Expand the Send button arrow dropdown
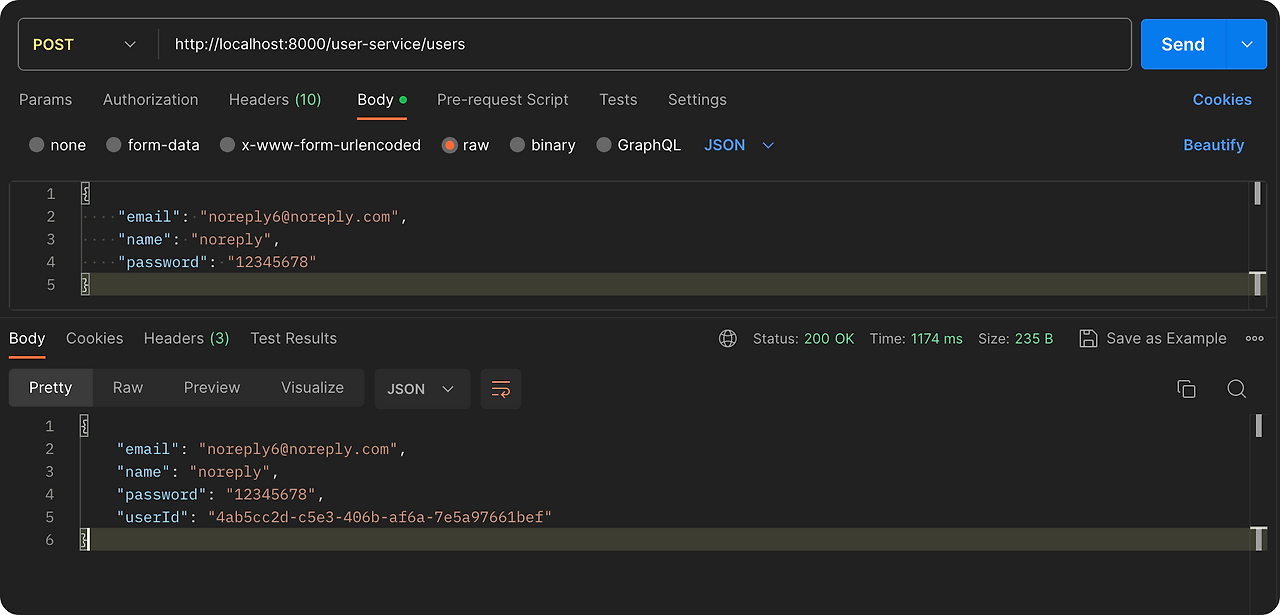This screenshot has width=1280, height=615. (1247, 44)
